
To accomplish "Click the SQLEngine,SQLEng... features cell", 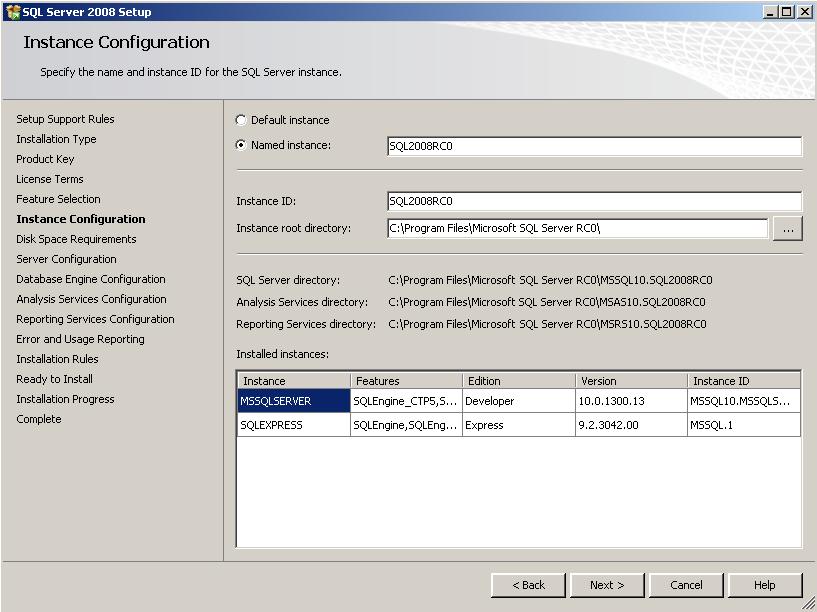I will point(406,425).
